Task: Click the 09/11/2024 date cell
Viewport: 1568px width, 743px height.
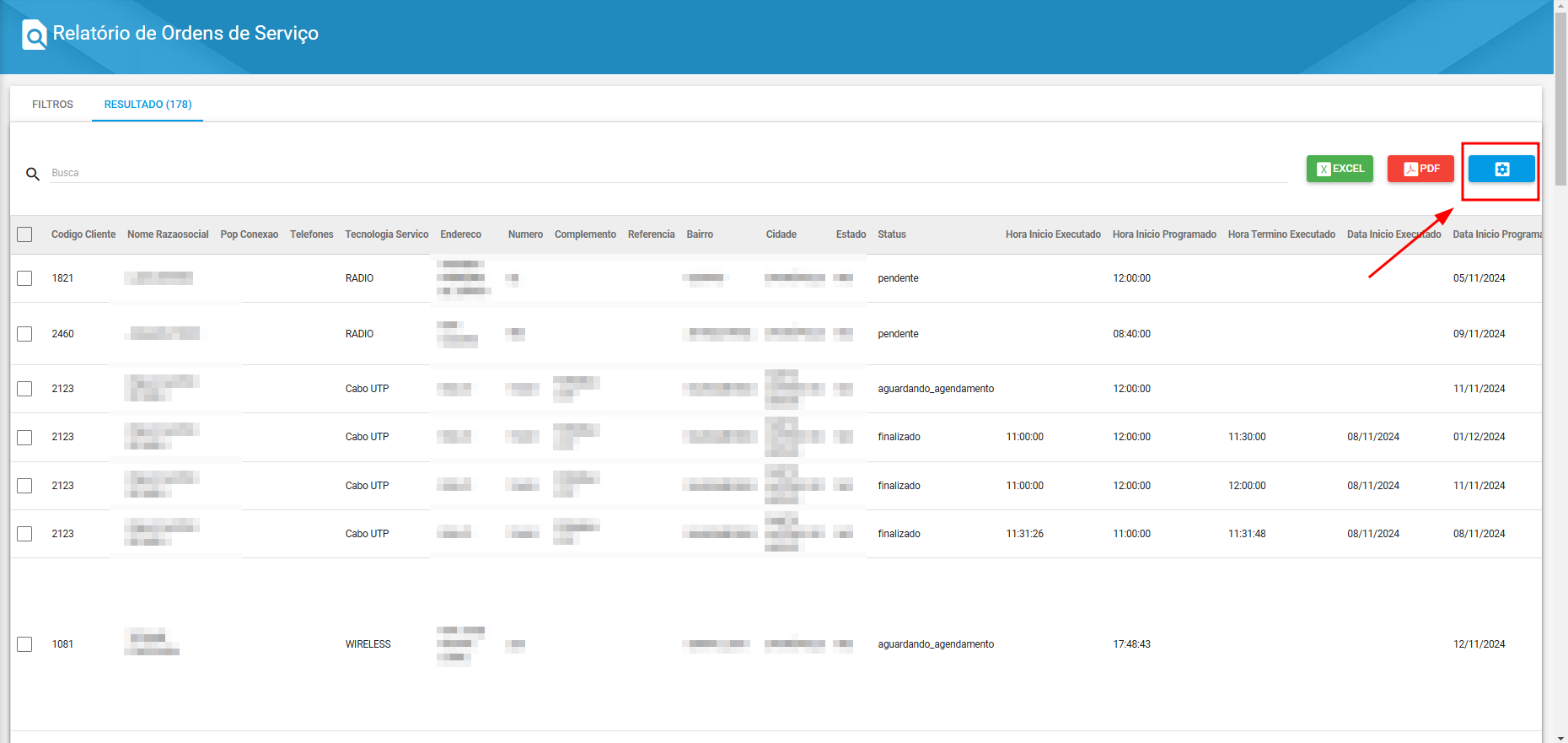Action: click(1479, 334)
